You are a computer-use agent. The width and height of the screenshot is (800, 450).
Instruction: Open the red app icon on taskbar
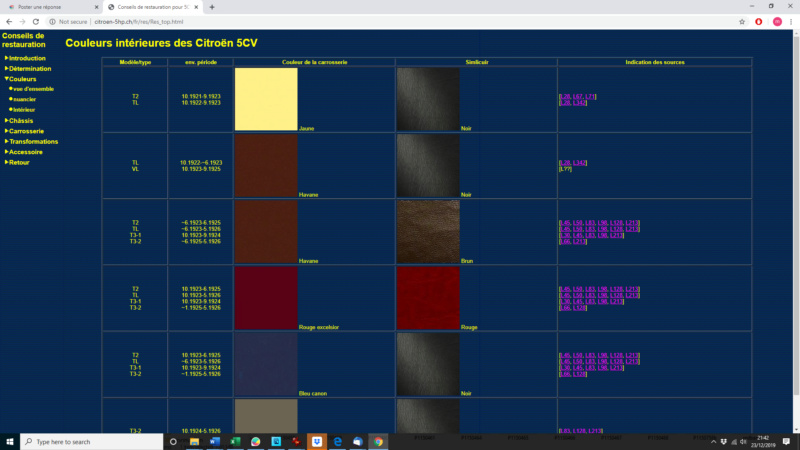point(296,441)
